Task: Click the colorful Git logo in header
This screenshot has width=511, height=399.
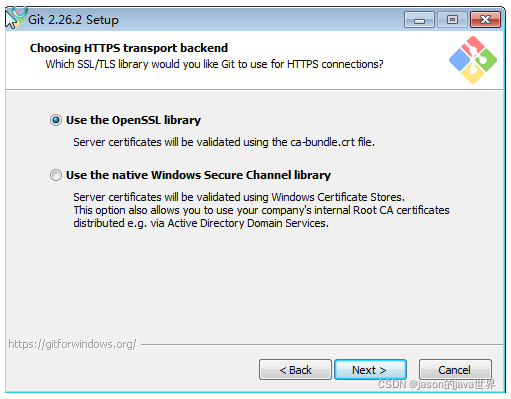Action: (473, 60)
